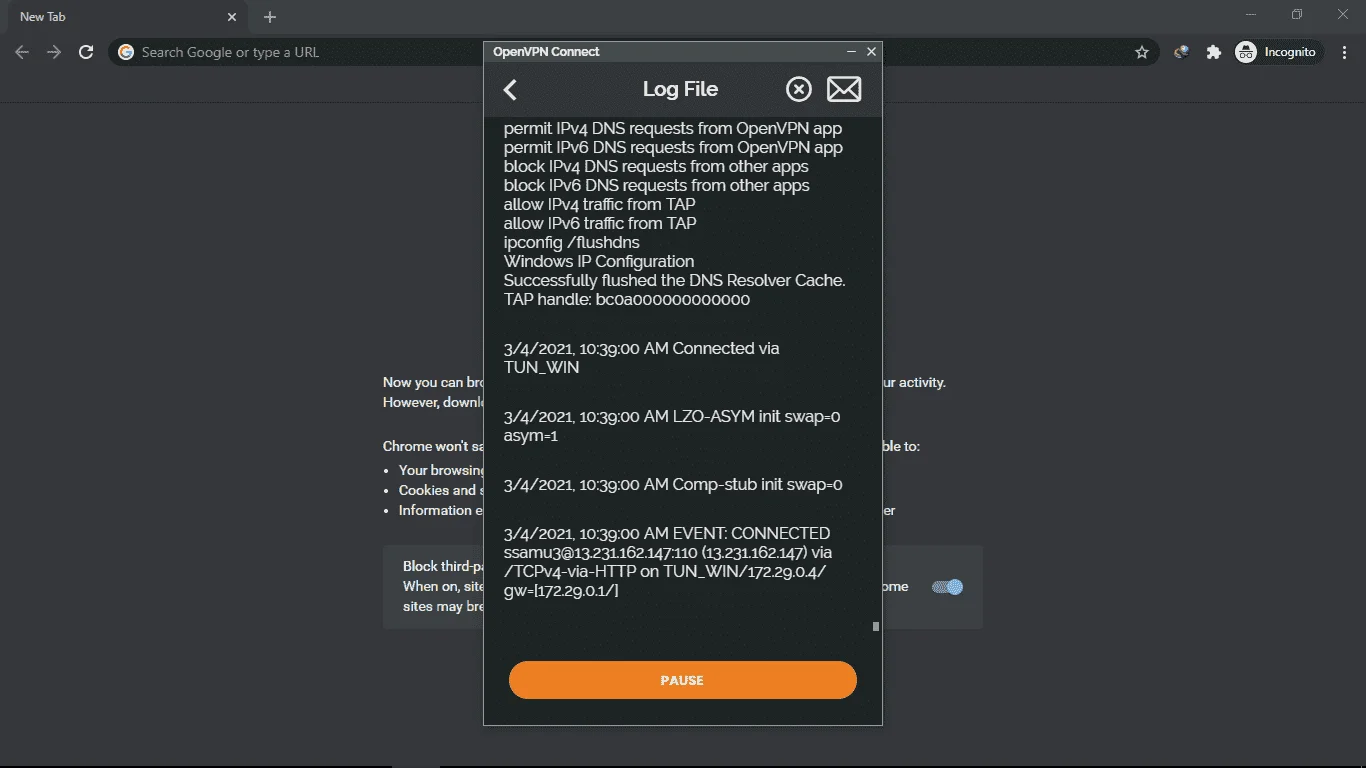Click the 'Log File' header title
This screenshot has width=1366, height=768.
pos(680,89)
